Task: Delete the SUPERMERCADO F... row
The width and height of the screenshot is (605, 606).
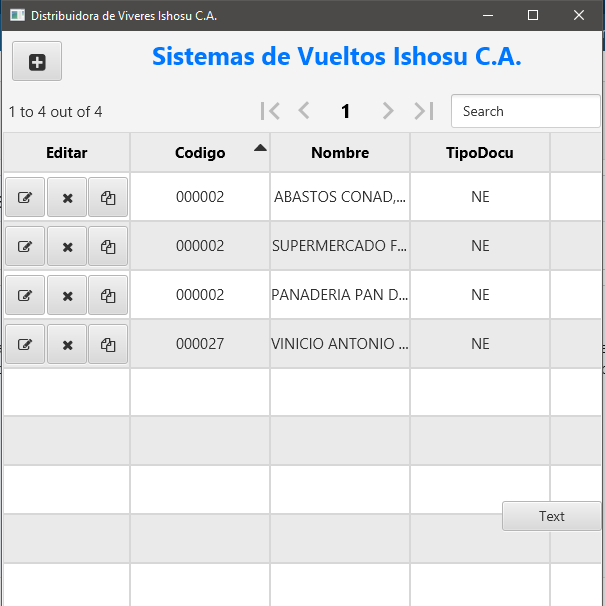Action: click(67, 246)
